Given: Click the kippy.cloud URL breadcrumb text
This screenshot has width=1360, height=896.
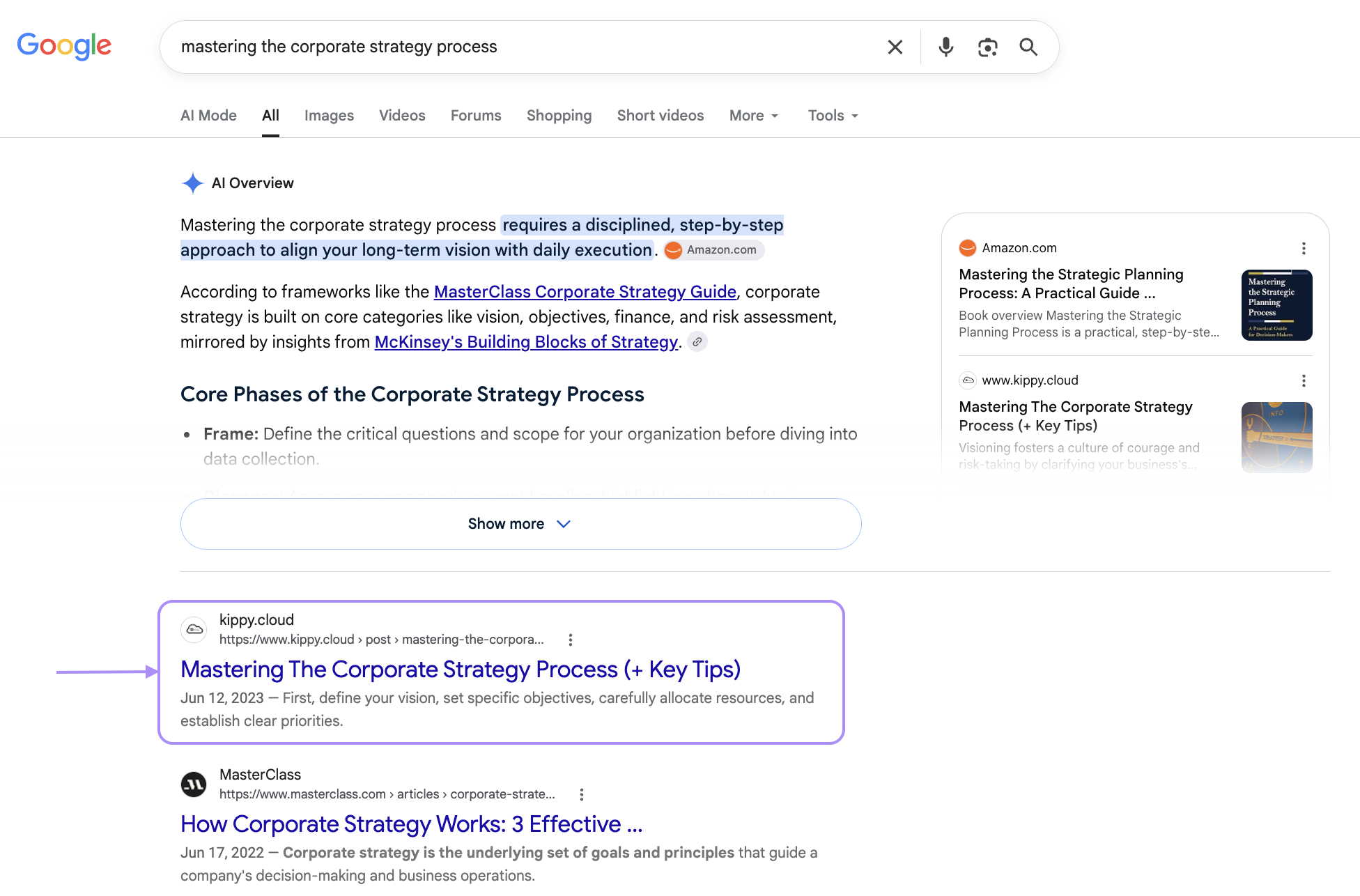Looking at the screenshot, I should pos(381,640).
